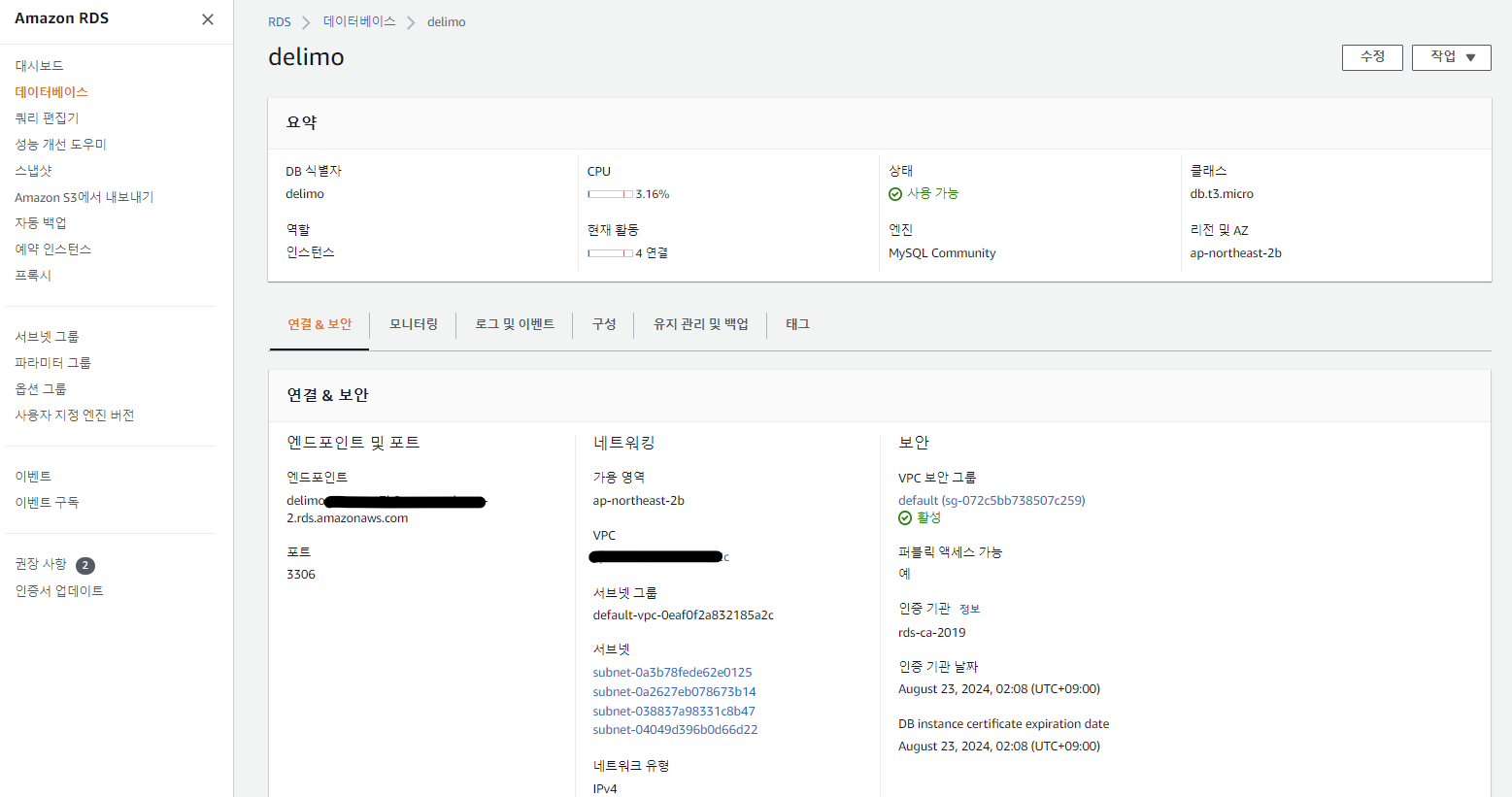The image size is (1512, 797).
Task: Open 이벤트 구독 in the sidebar
Action: (47, 503)
